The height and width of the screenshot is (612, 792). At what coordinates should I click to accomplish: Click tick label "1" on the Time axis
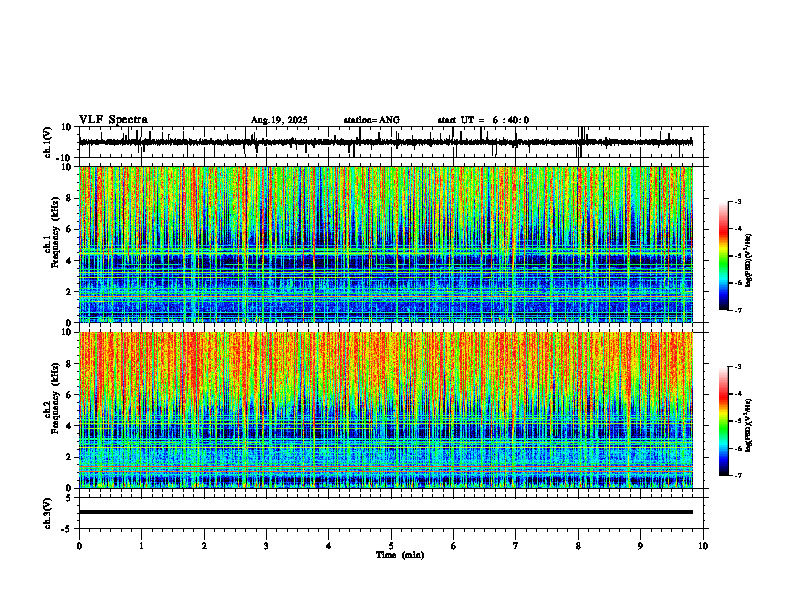pyautogui.click(x=141, y=546)
